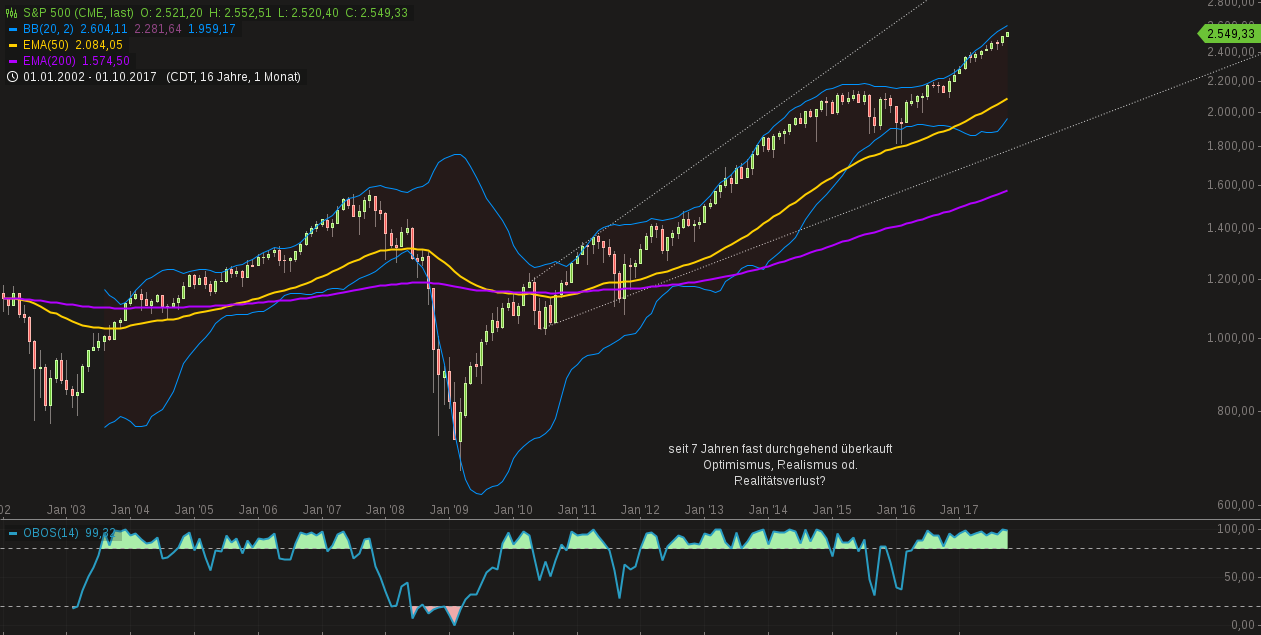Click the green 2.549,33 current price tag
This screenshot has width=1261, height=635.
pos(1228,33)
